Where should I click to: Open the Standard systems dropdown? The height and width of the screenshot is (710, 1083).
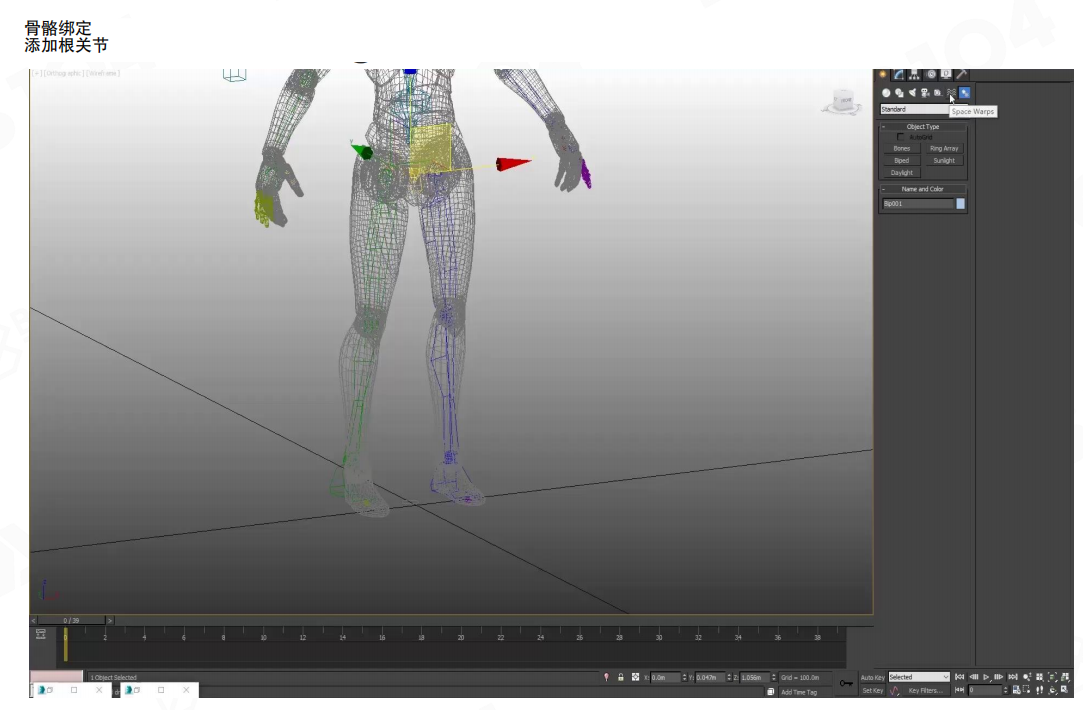(x=922, y=109)
